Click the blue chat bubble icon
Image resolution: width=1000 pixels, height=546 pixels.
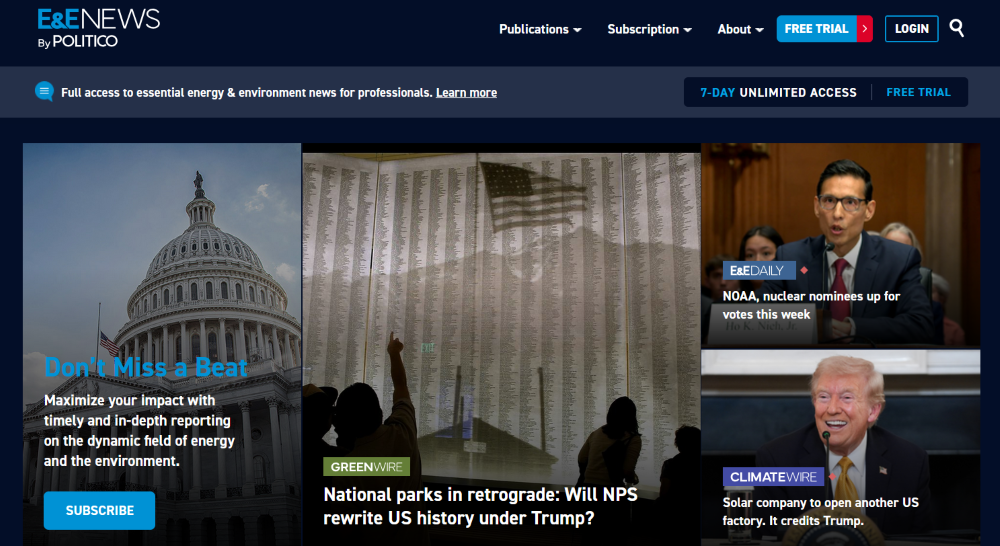[x=44, y=92]
